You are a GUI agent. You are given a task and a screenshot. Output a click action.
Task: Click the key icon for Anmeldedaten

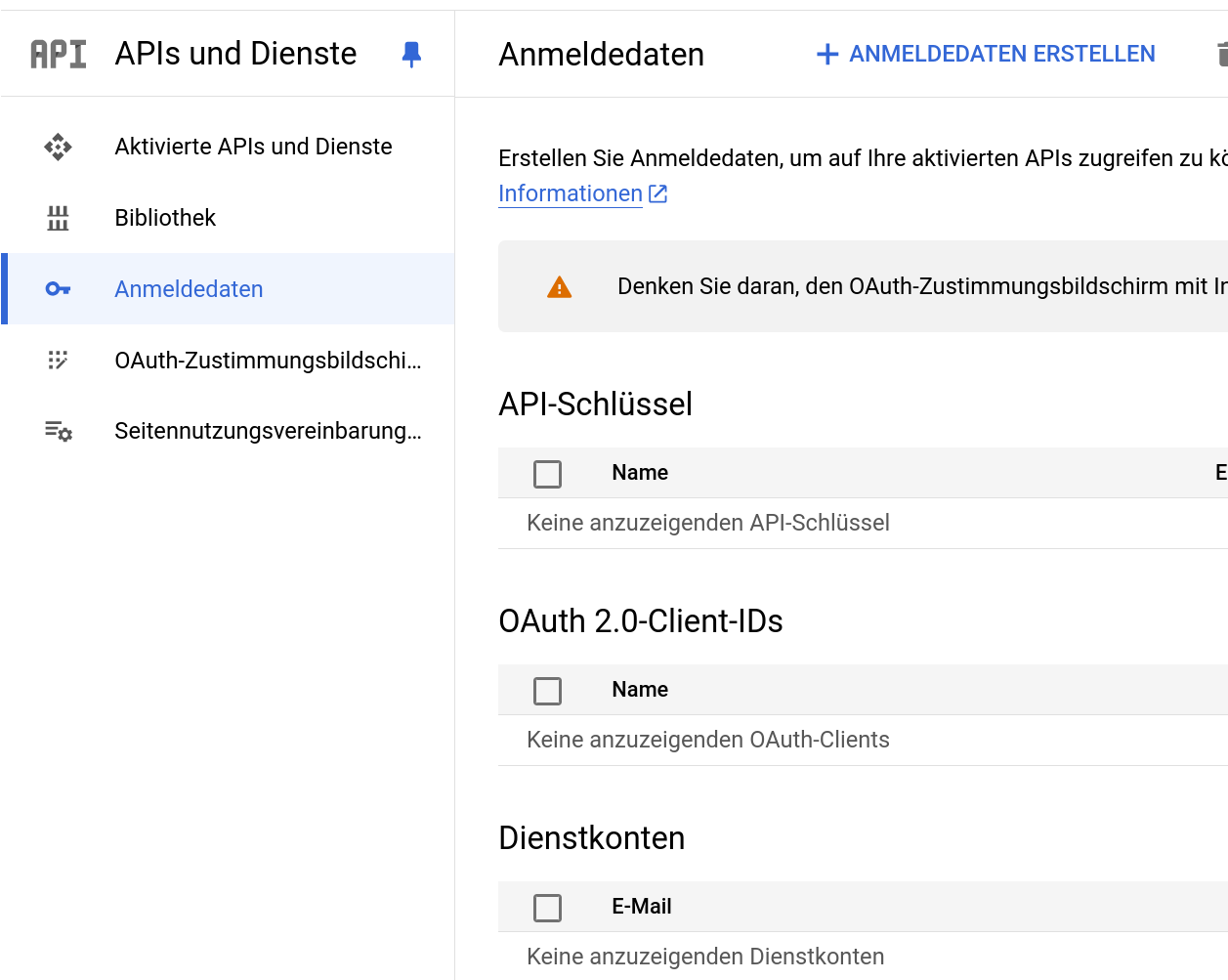click(58, 289)
